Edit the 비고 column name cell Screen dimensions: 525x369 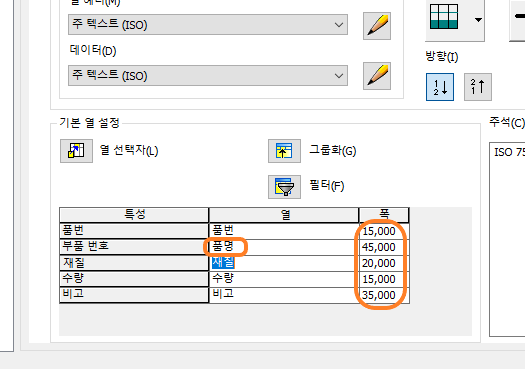pyautogui.click(x=284, y=295)
